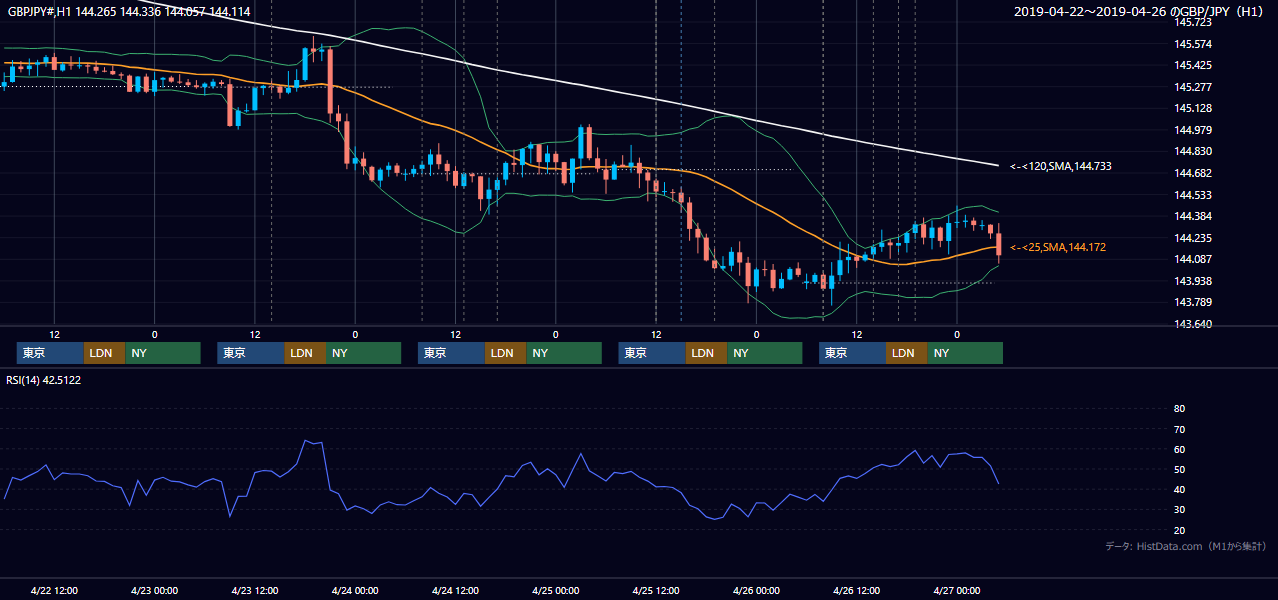The image size is (1278, 600).
Task: Click RSI scale value 30
Action: pos(1179,510)
